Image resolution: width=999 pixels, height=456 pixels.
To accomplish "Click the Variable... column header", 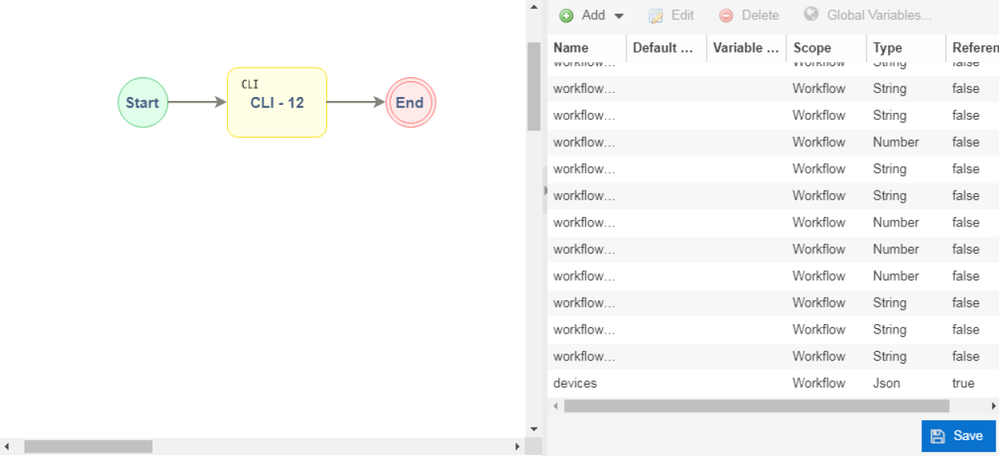I will [747, 48].
